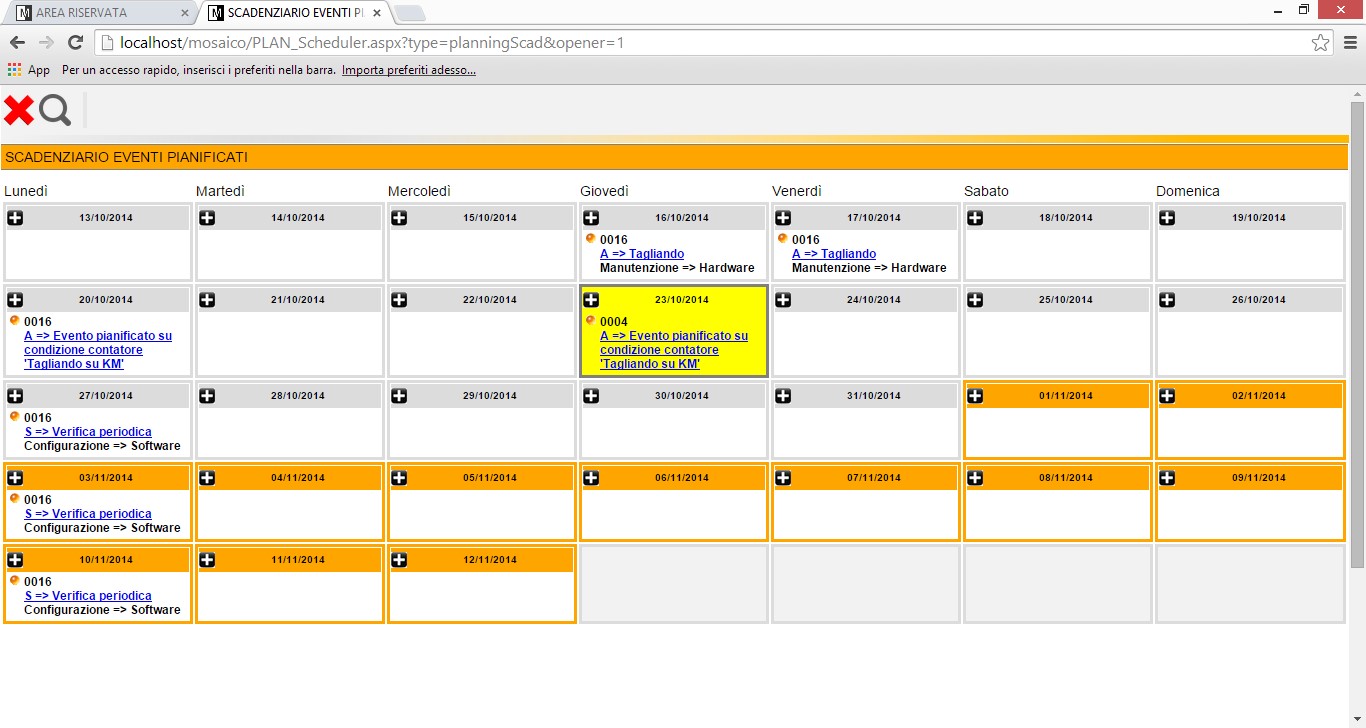Click the vertical page scrollbar
Image resolution: width=1366 pixels, height=728 pixels.
coord(1357,335)
